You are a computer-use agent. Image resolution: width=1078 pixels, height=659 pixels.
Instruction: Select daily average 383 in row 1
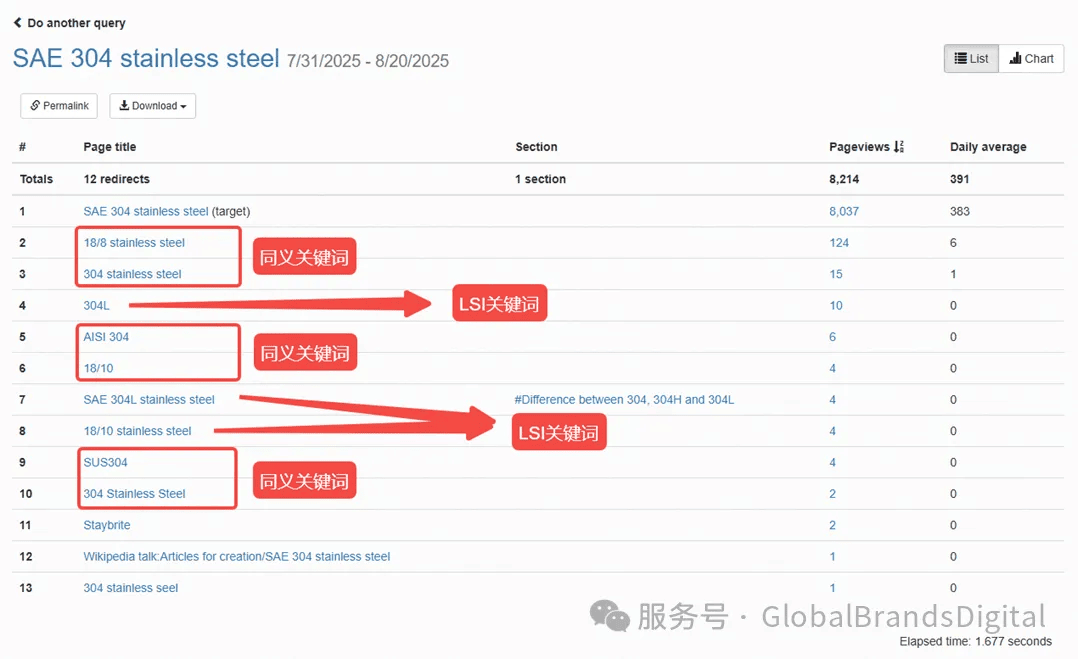tap(959, 211)
